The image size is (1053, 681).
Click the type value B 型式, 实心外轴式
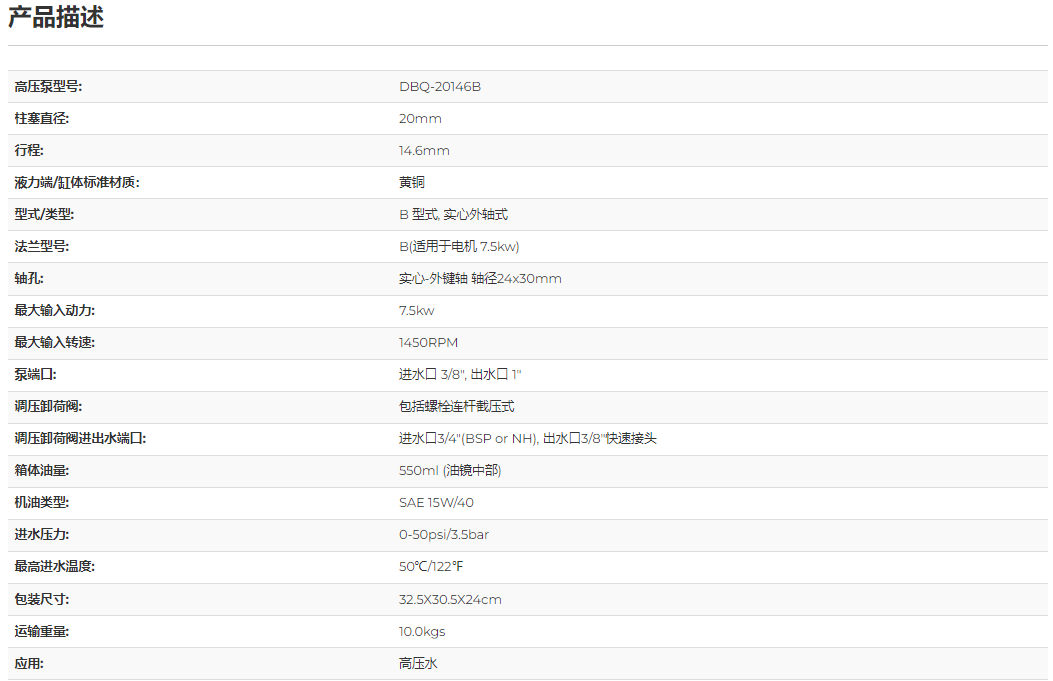click(454, 215)
